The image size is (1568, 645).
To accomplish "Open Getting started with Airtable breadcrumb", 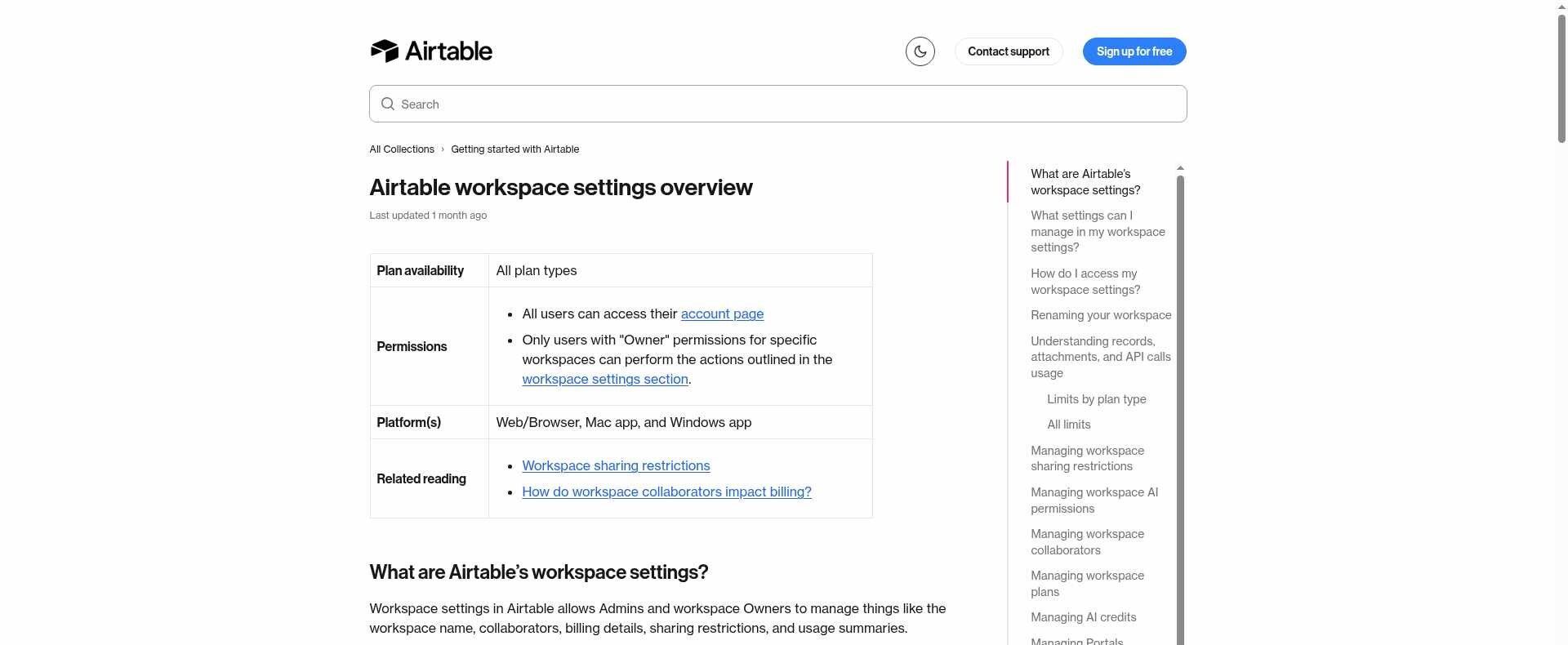I will pos(514,149).
